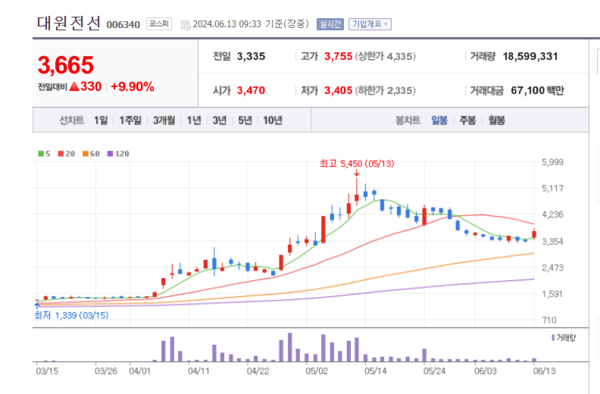This screenshot has height=394, width=600.
Task: Click the 최저 1,339 (03/15) marker
Action: coord(72,315)
